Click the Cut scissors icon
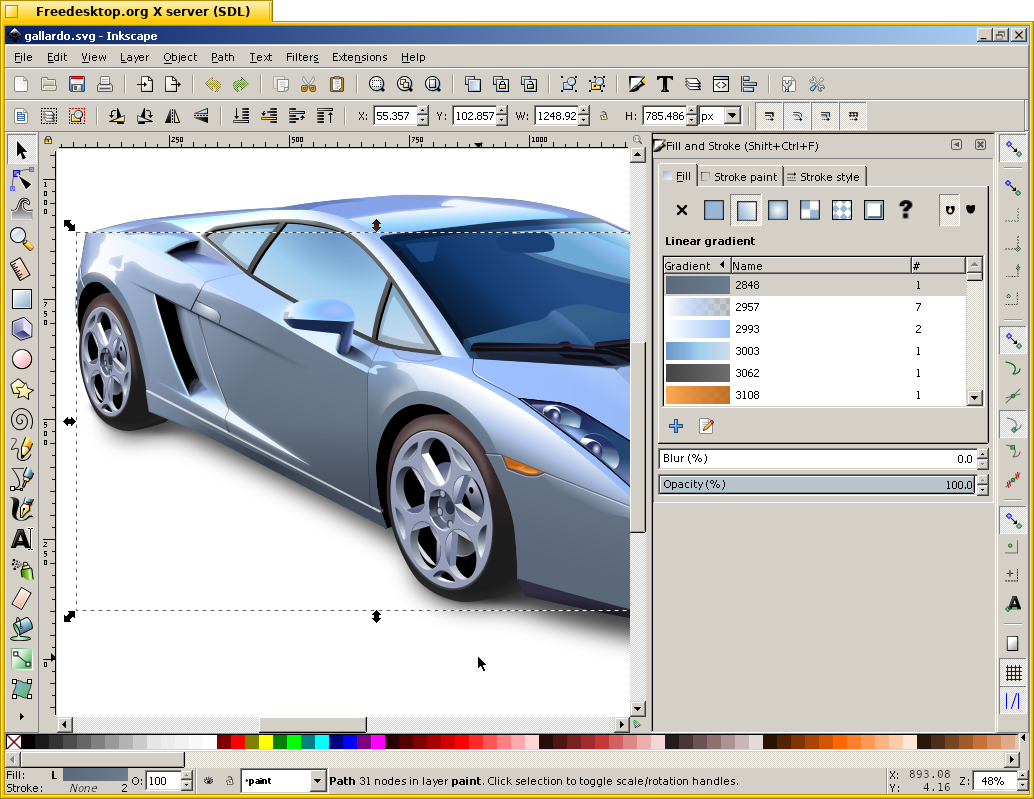Image resolution: width=1034 pixels, height=799 pixels. coord(309,84)
